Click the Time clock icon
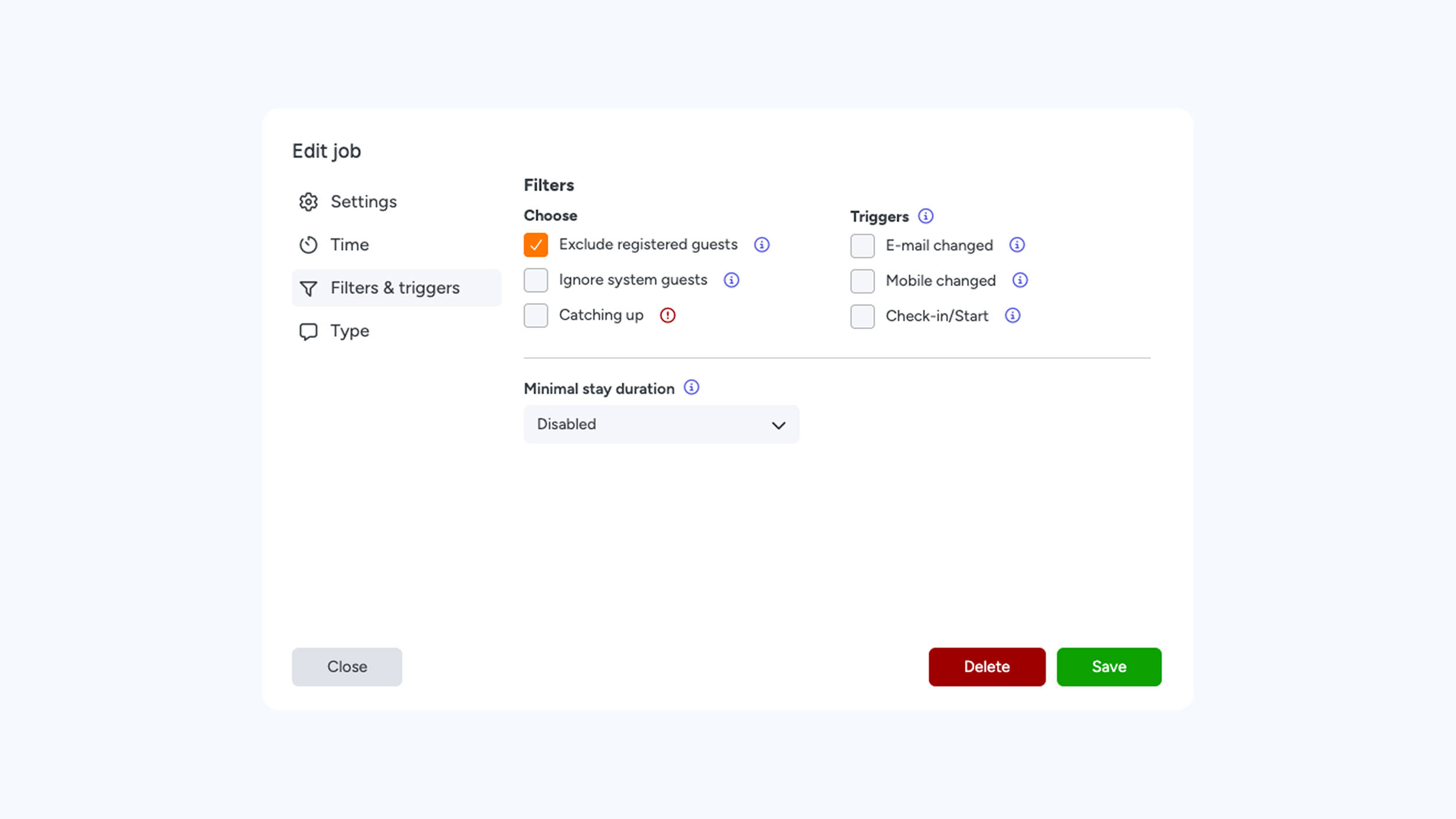The height and width of the screenshot is (819, 1456). click(x=308, y=245)
